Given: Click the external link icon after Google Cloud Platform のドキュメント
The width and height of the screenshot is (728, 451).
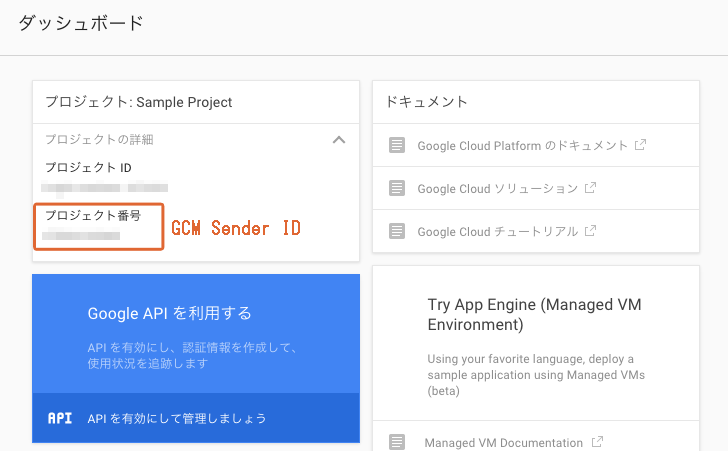Looking at the screenshot, I should point(640,144).
